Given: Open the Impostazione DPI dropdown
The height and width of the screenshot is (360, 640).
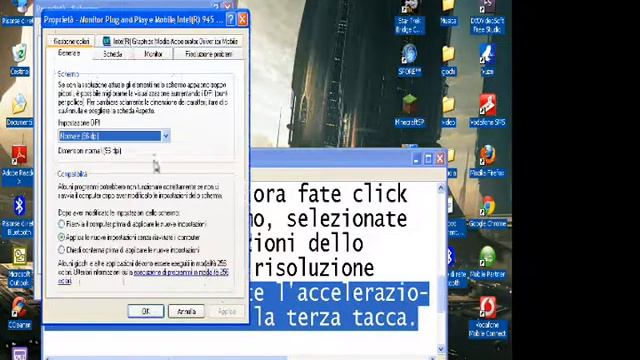Looking at the screenshot, I should click(x=166, y=136).
